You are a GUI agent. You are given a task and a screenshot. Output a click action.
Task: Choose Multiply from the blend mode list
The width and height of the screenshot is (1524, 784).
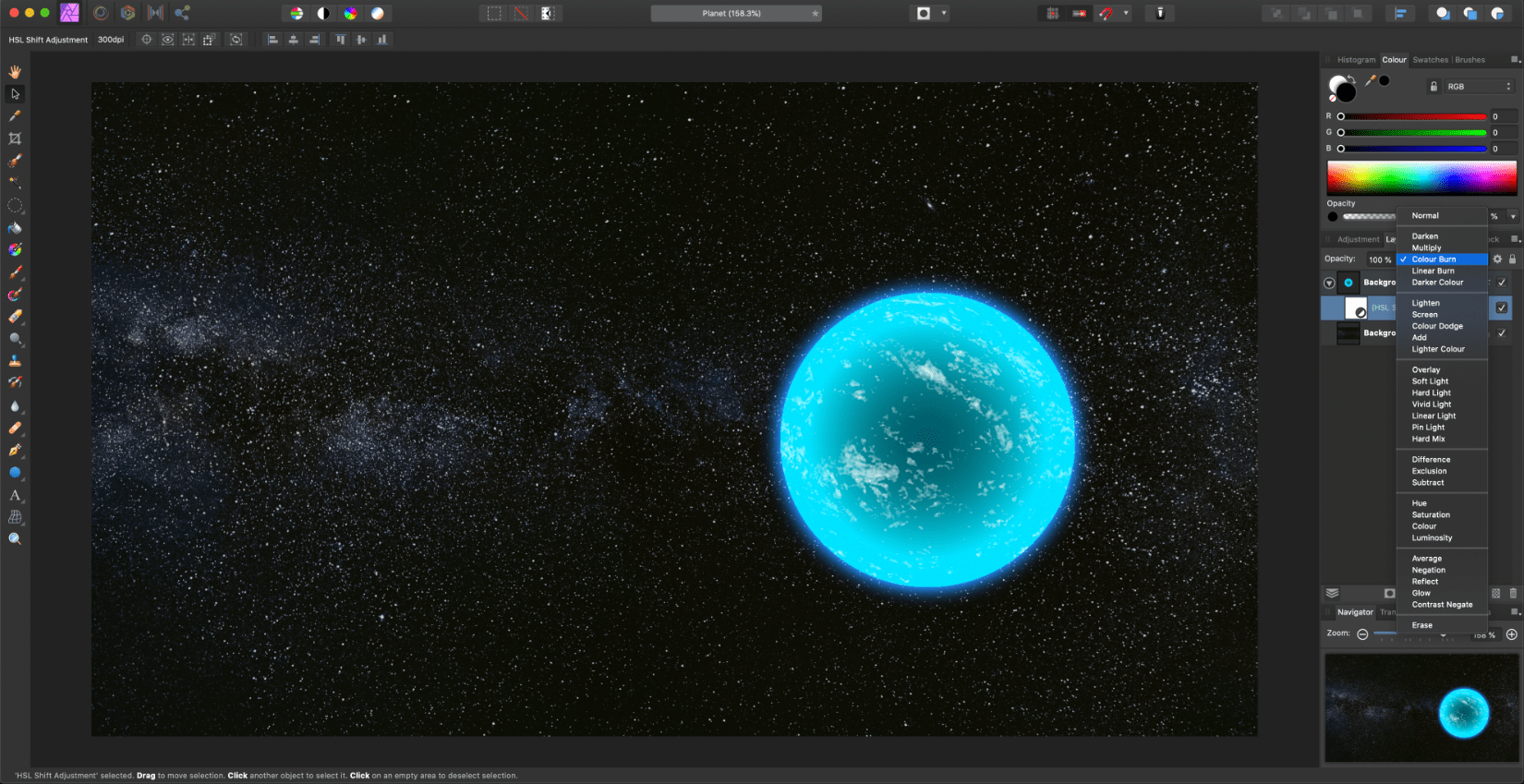[1426, 247]
